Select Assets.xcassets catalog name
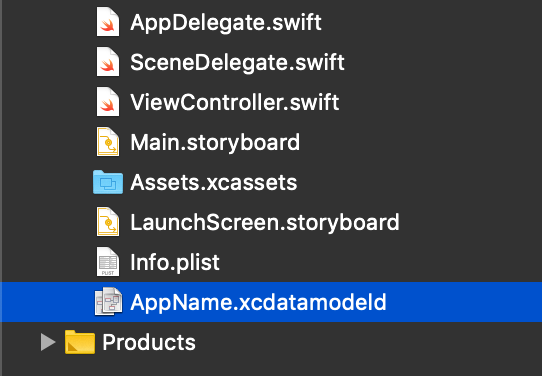The width and height of the screenshot is (542, 376). (x=214, y=182)
